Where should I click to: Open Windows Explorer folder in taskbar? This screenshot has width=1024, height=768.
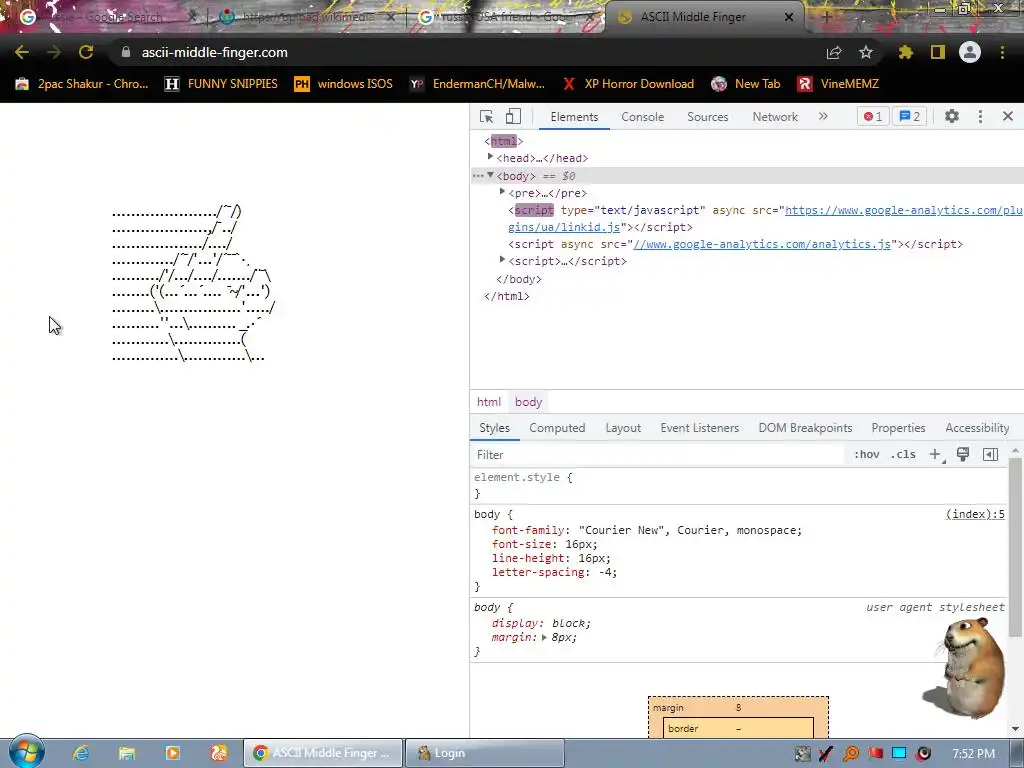tap(127, 753)
